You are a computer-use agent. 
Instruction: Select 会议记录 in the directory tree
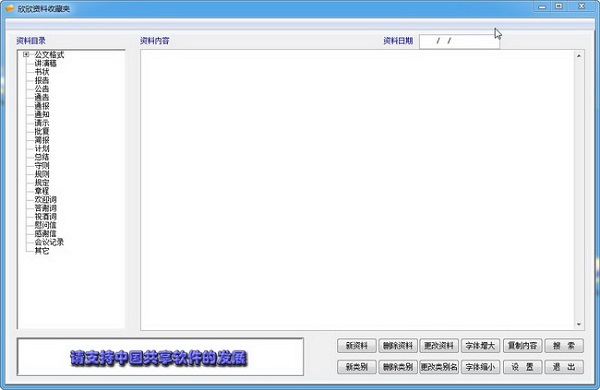(x=49, y=242)
